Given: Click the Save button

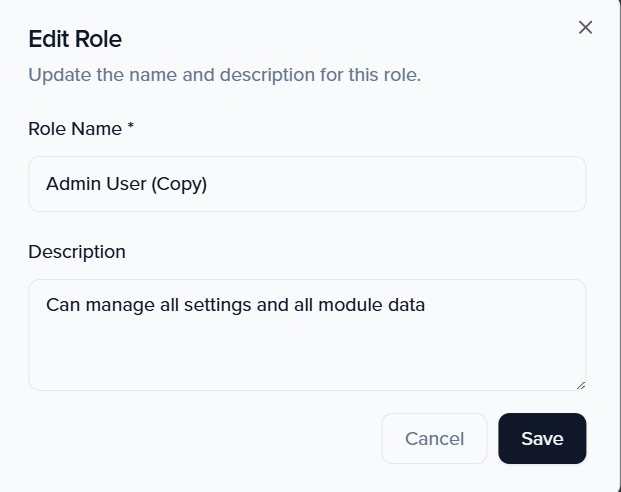Looking at the screenshot, I should point(542,439).
